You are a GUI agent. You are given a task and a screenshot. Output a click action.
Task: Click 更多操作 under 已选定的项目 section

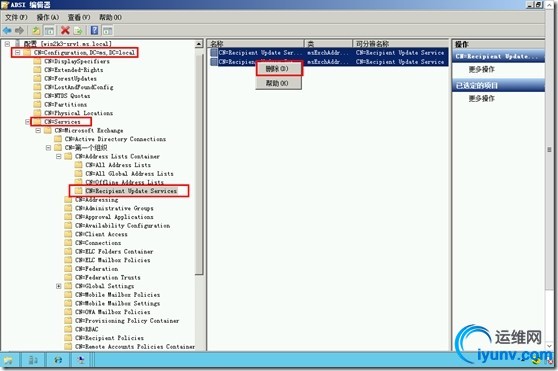click(x=481, y=99)
